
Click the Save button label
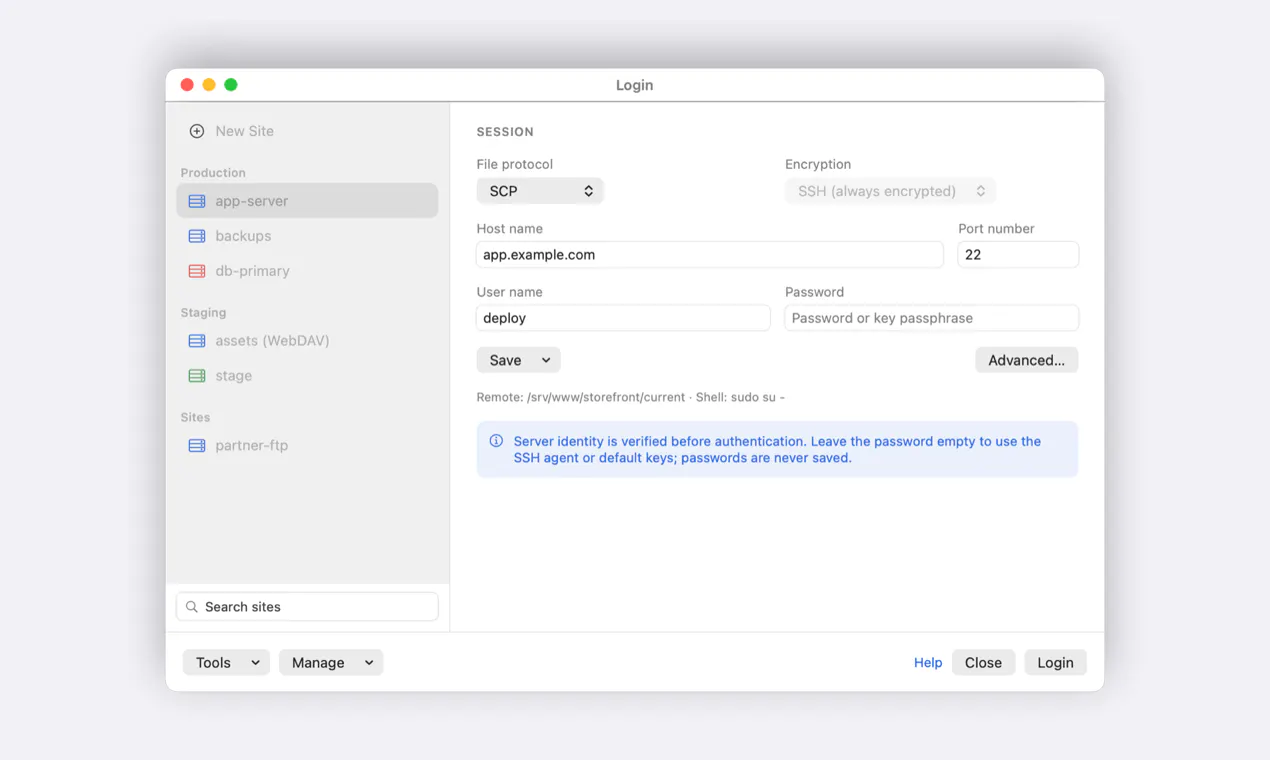pyautogui.click(x=505, y=360)
